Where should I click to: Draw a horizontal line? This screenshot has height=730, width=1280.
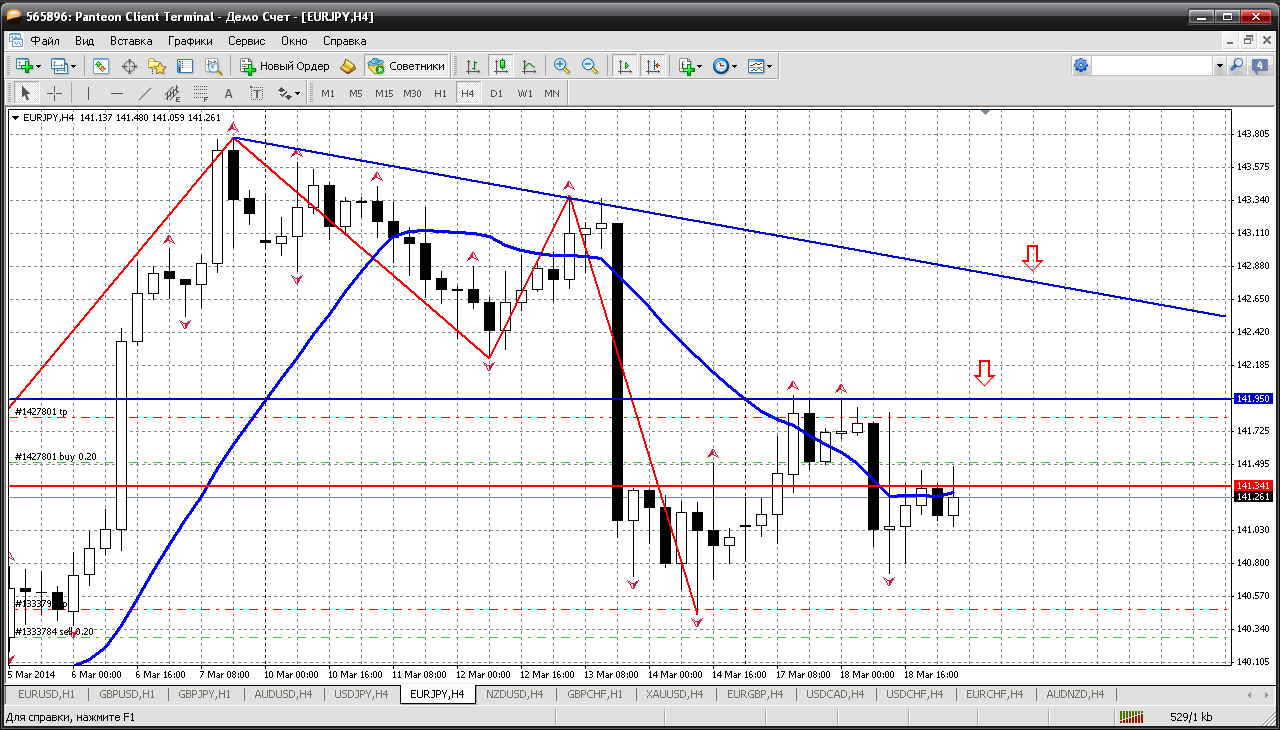point(117,93)
